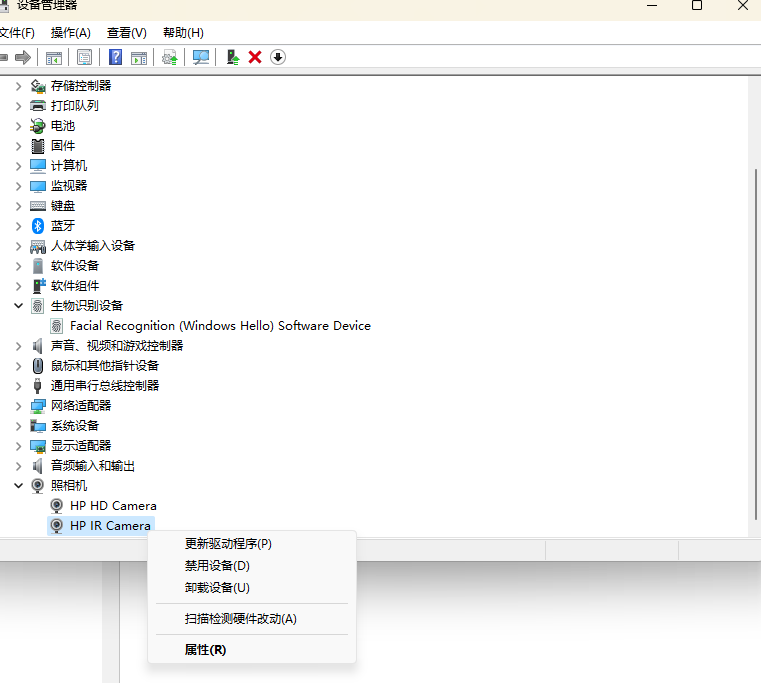Screen dimensions: 761x683
Task: Click the update driver toolbar icon
Action: (232, 57)
